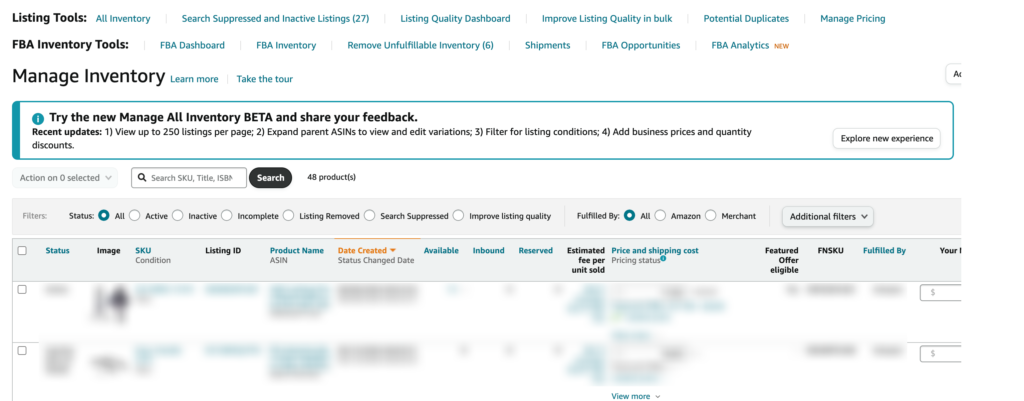Click Explore new experience button
The width and height of the screenshot is (1024, 401).
coord(886,138)
